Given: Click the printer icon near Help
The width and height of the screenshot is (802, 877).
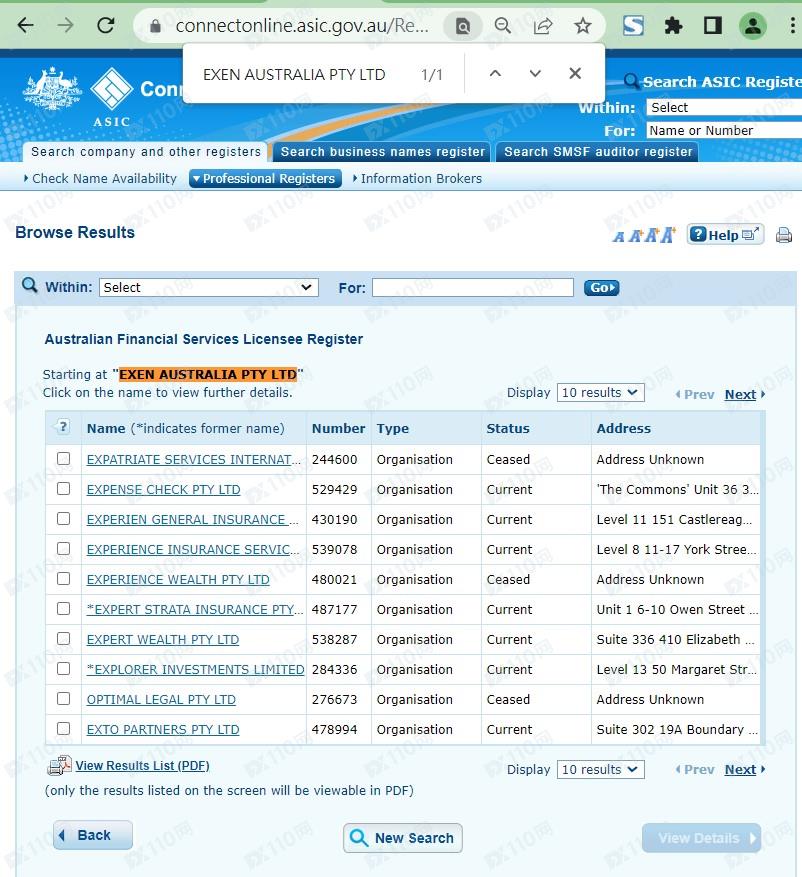Looking at the screenshot, I should point(784,235).
